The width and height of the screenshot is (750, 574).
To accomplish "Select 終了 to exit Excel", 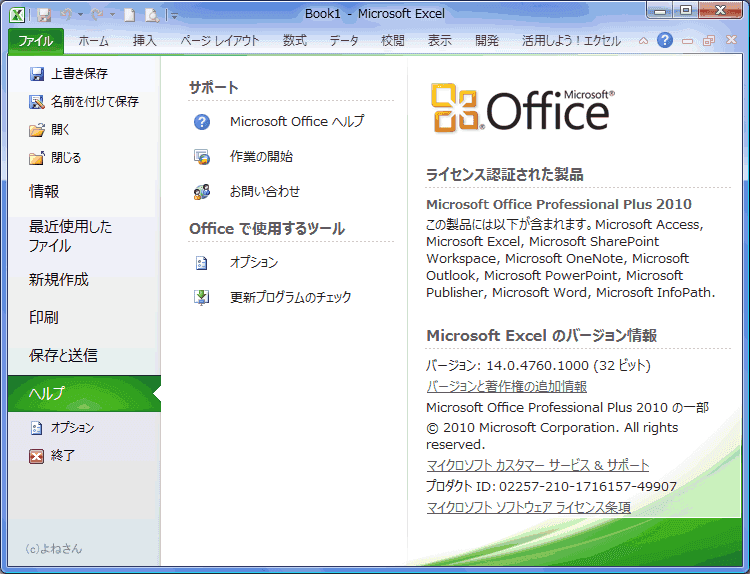I will point(63,456).
